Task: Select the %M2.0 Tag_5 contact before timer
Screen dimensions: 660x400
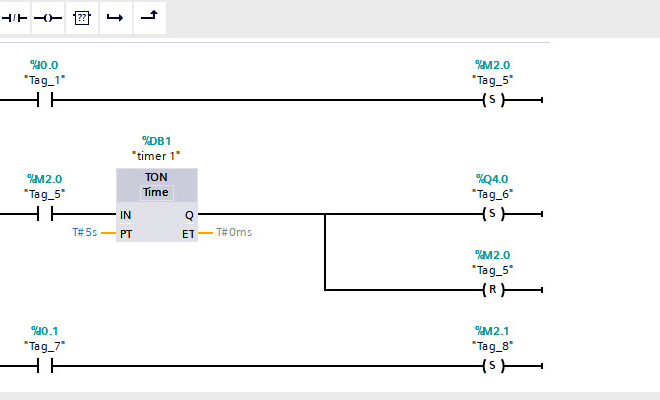Action: click(45, 214)
